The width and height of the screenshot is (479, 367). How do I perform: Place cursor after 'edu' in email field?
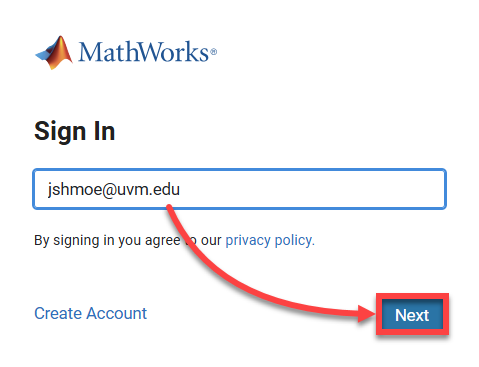coord(181,189)
